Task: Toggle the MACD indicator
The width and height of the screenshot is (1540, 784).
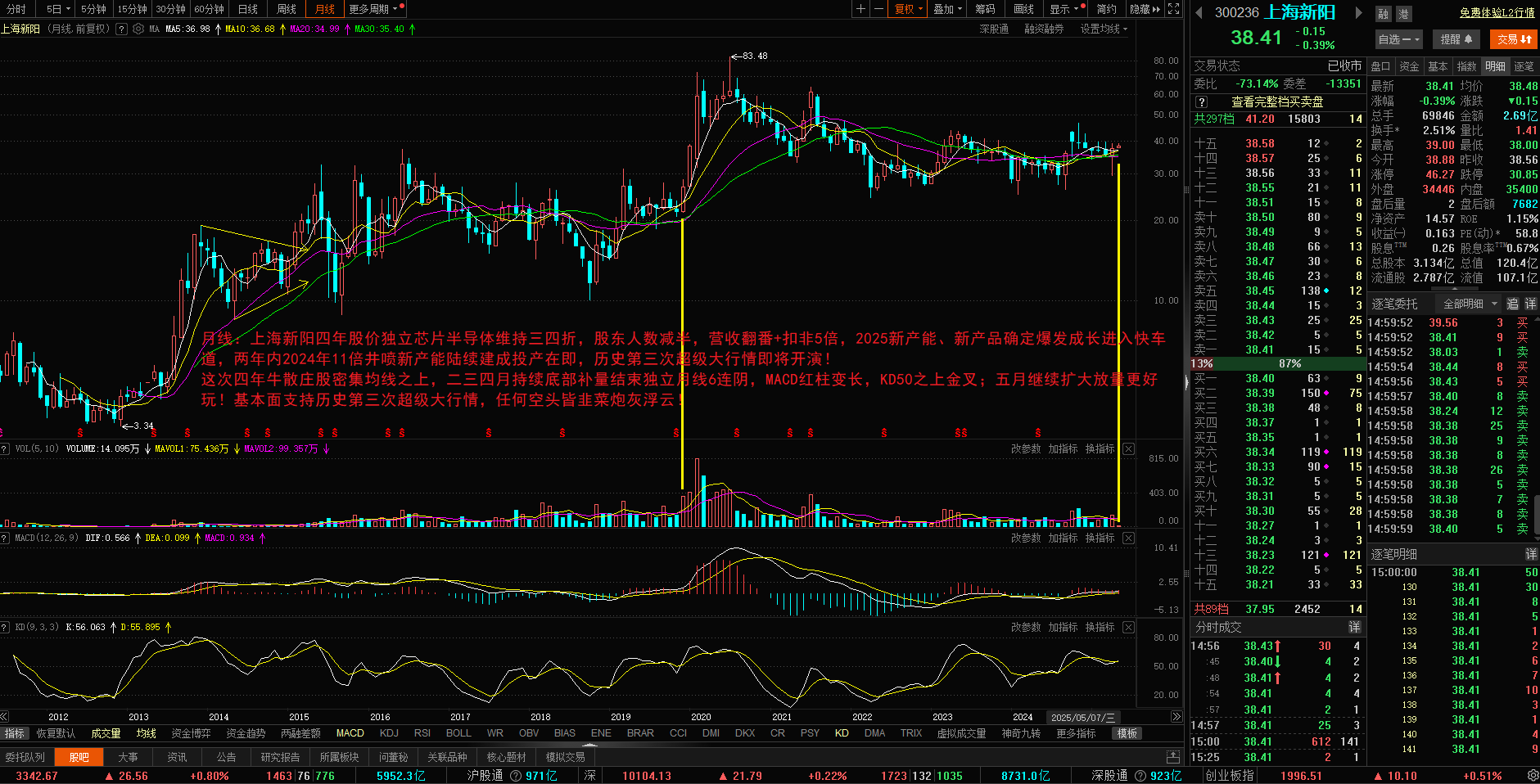Action: click(x=350, y=733)
